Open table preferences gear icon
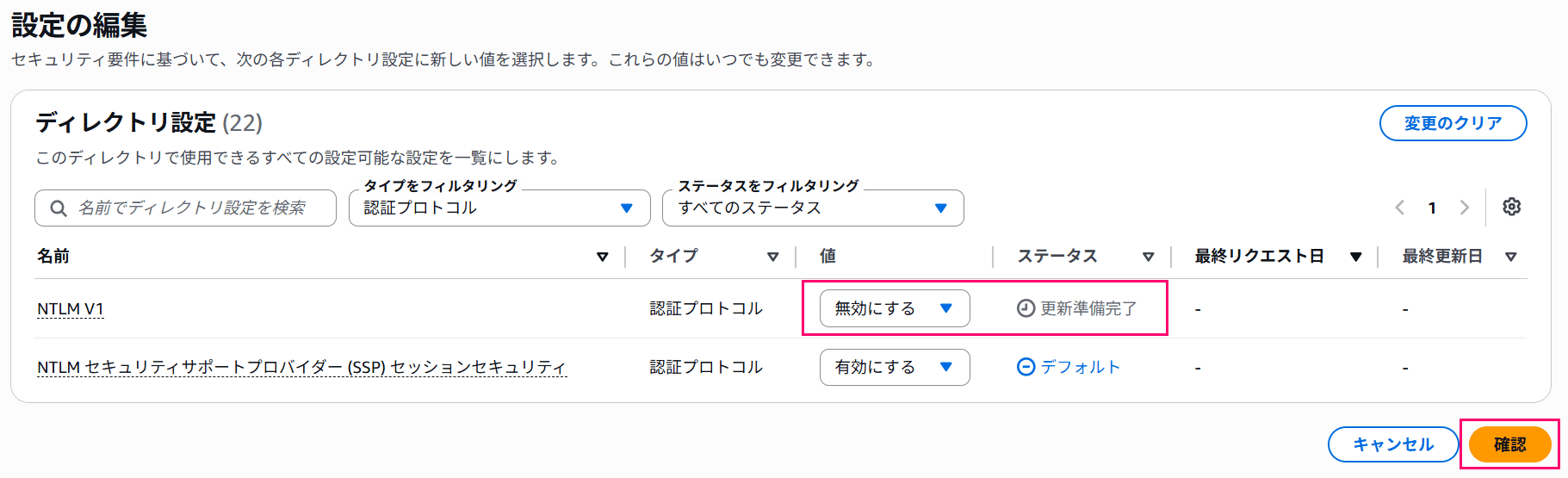This screenshot has height=478, width=1568. [x=1511, y=207]
